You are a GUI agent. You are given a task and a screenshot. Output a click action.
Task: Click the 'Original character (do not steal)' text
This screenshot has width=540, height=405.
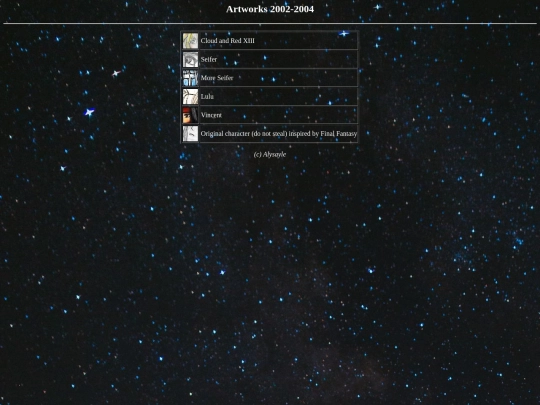(244, 134)
